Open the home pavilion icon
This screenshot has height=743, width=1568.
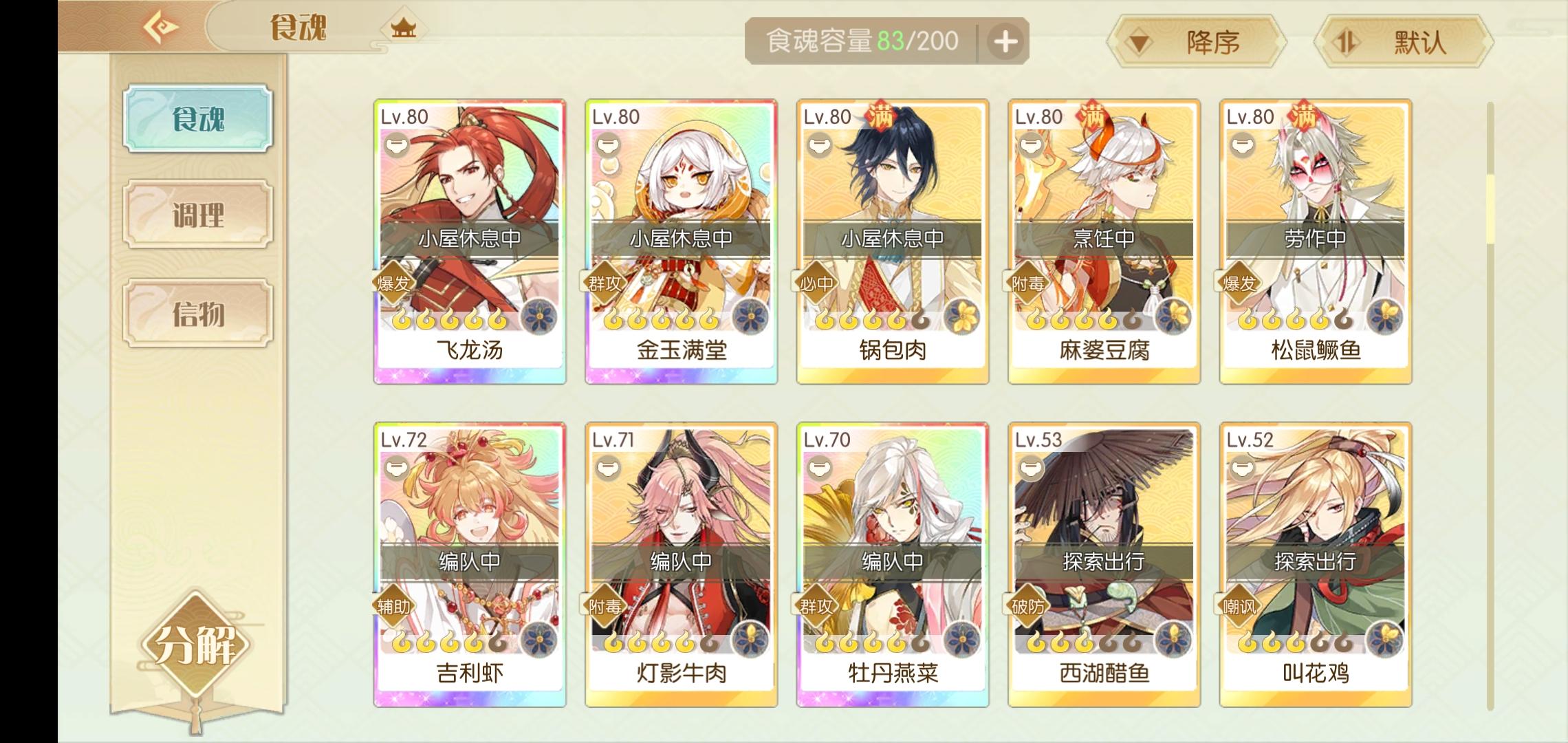tap(404, 29)
